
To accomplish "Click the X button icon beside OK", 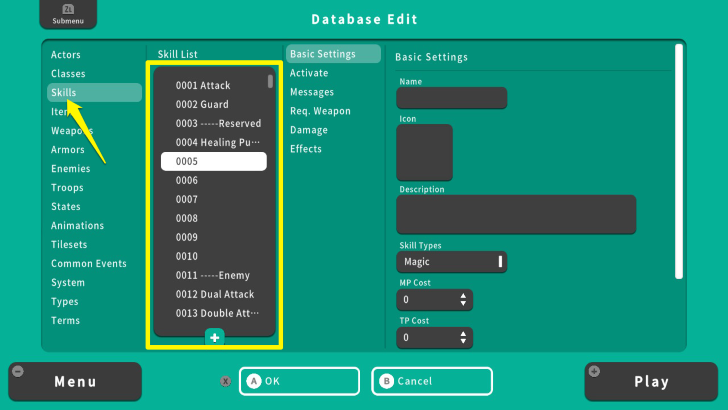I will click(226, 382).
